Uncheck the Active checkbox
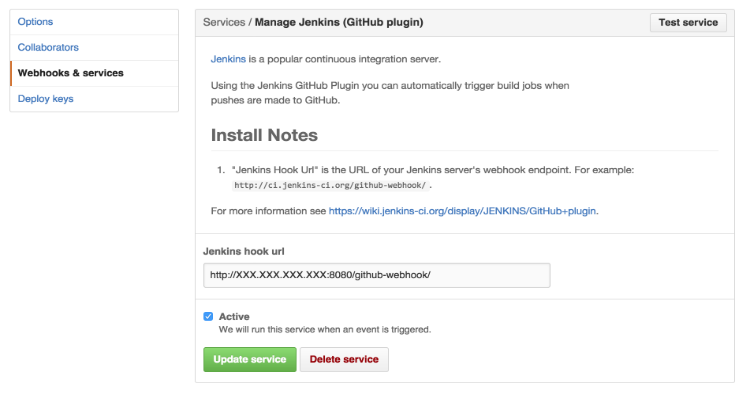 tap(208, 316)
